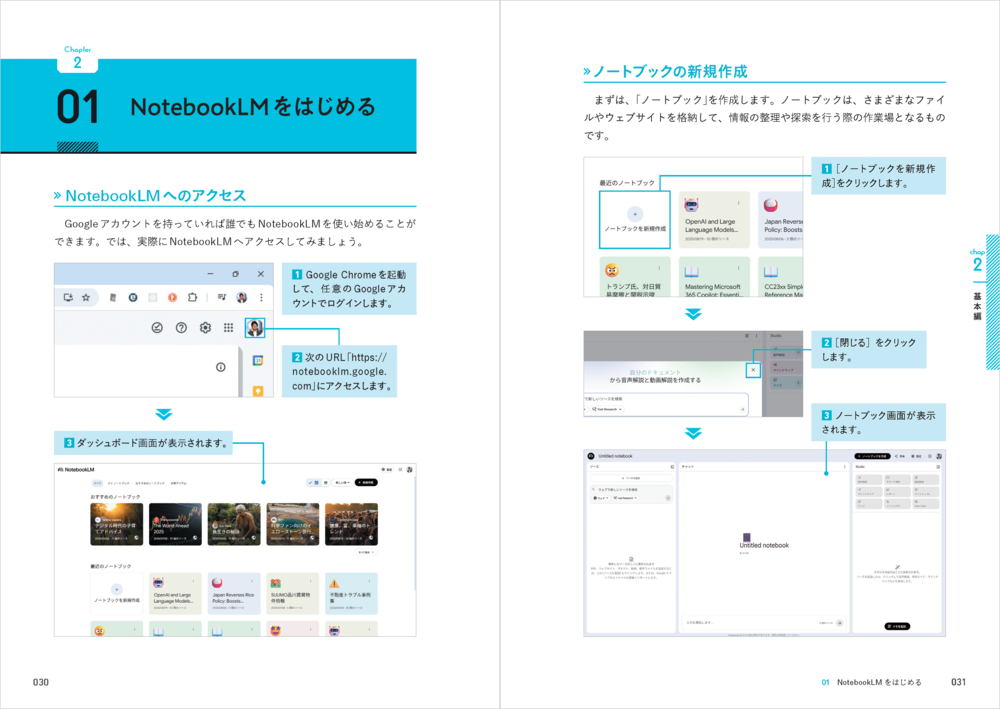The image size is (1000, 709).
Task: Close the dialog with the X button
Action: (751, 370)
